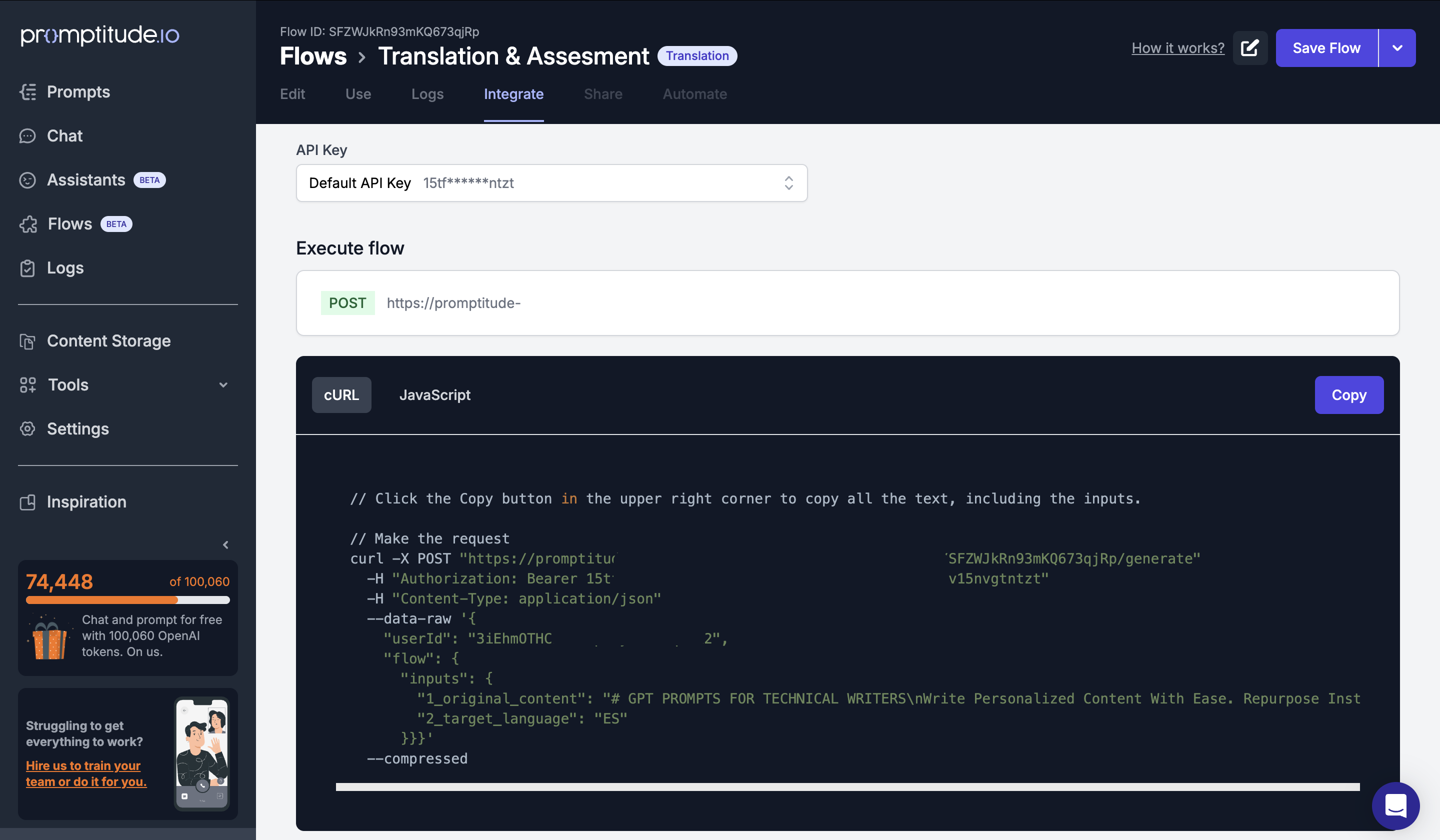Switch to the Use tab

pos(358,94)
